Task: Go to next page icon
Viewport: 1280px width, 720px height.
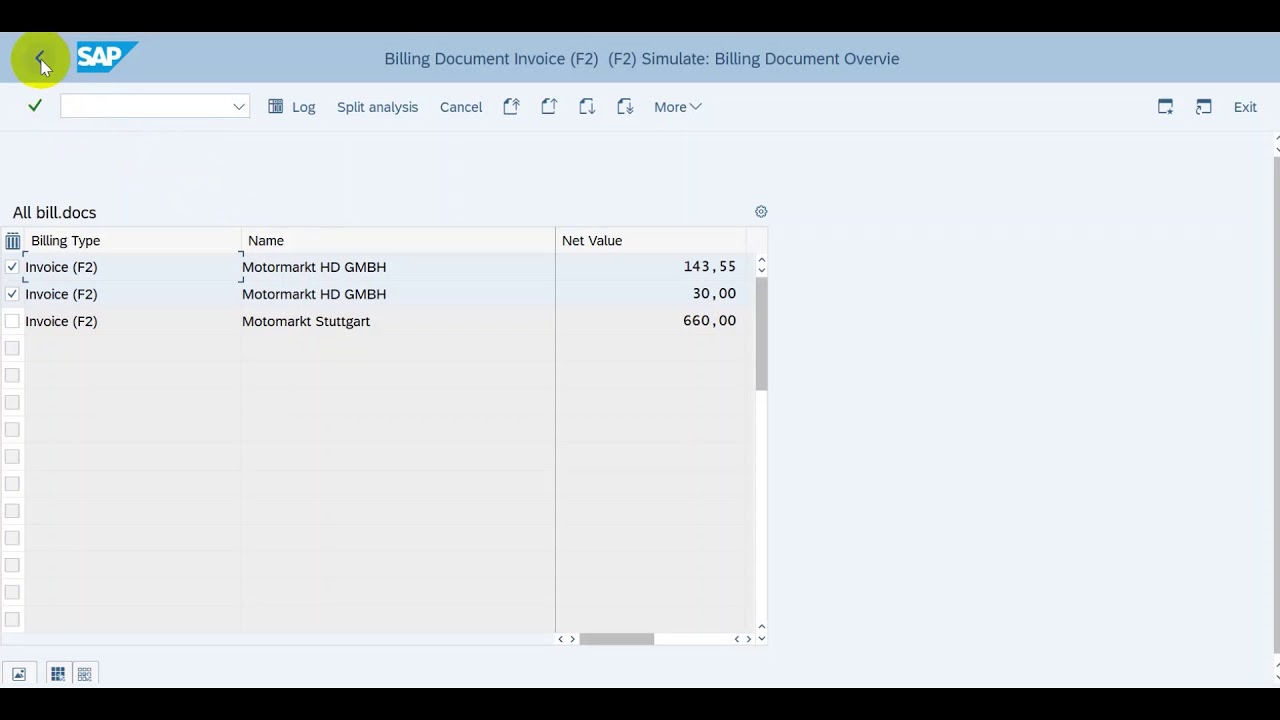Action: (x=587, y=106)
